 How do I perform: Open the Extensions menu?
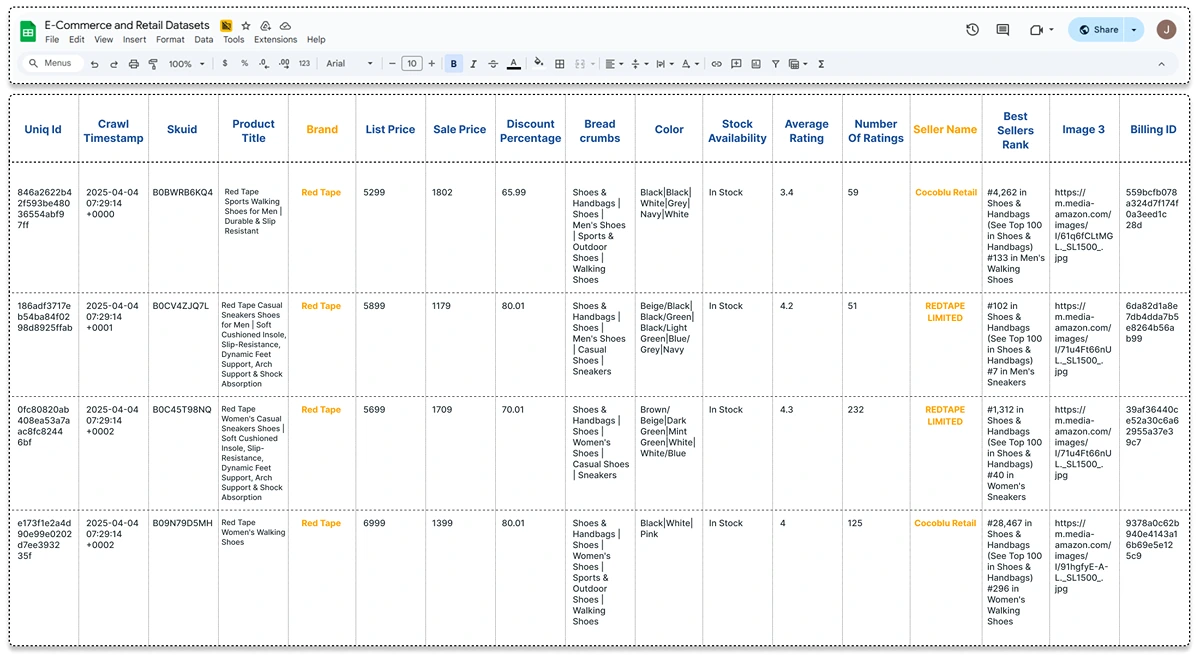pyautogui.click(x=276, y=40)
